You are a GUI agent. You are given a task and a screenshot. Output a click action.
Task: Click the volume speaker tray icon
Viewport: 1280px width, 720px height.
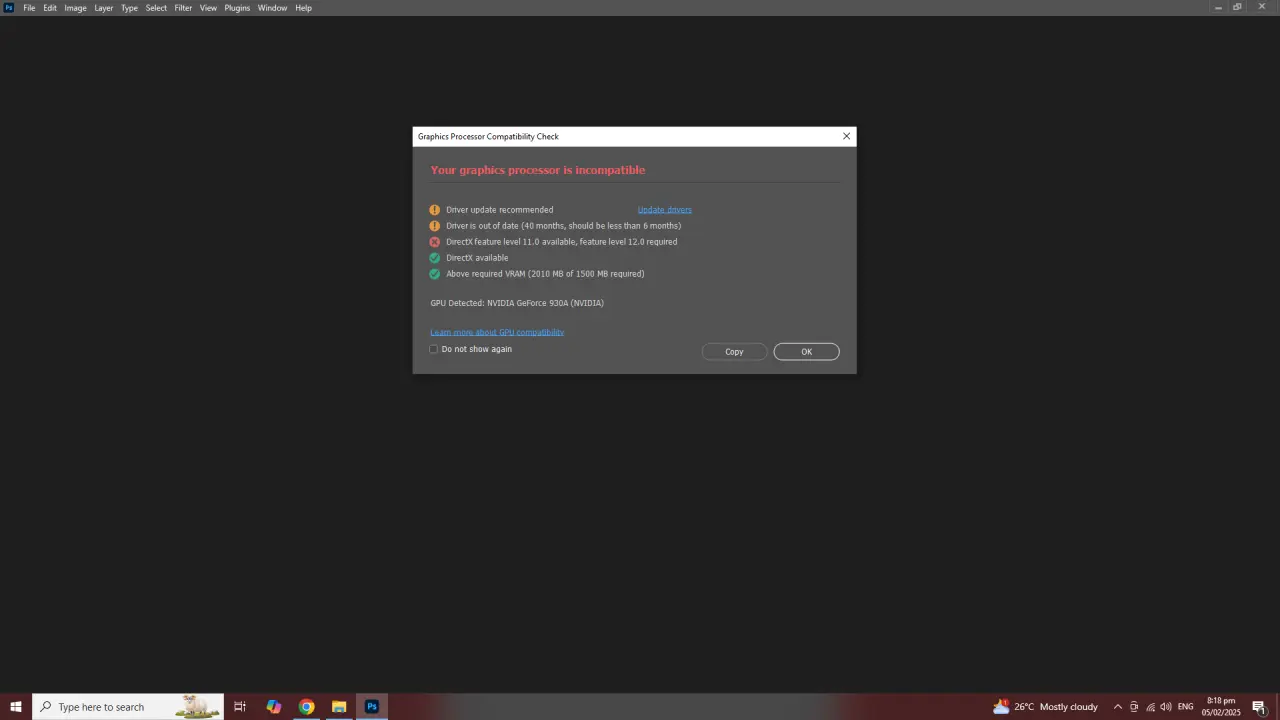click(x=1166, y=707)
